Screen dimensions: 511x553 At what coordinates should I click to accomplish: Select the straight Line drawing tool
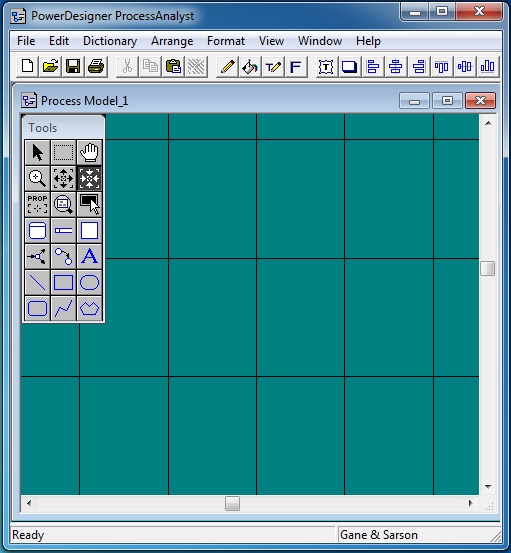(x=37, y=282)
